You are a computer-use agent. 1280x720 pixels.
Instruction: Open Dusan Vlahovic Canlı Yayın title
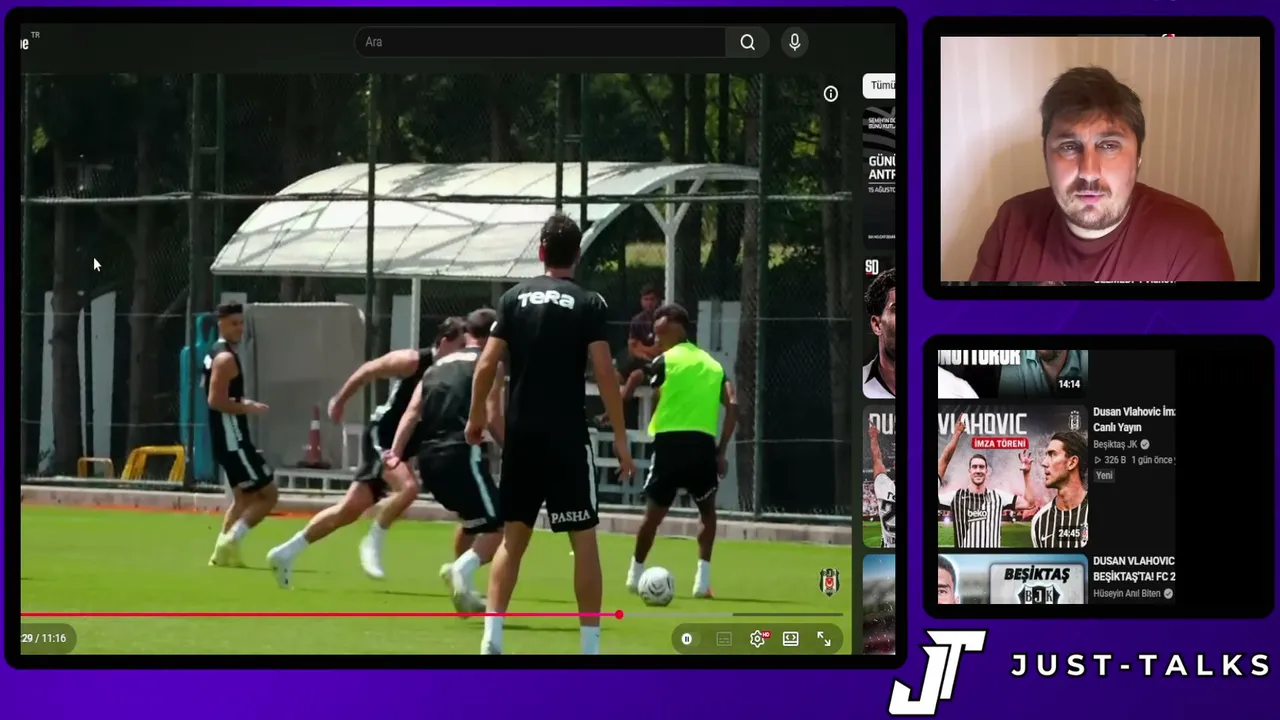pos(1134,420)
